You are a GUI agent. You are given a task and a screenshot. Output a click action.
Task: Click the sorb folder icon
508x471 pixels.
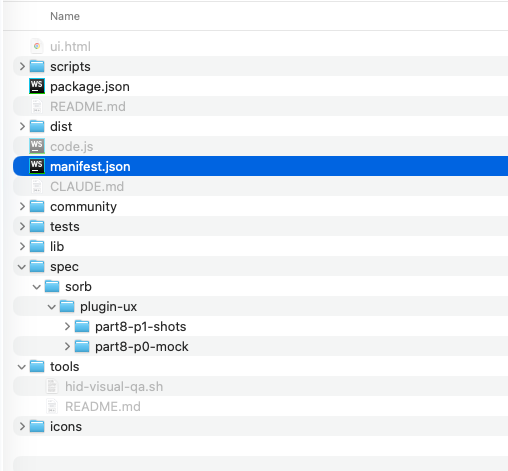[52, 286]
